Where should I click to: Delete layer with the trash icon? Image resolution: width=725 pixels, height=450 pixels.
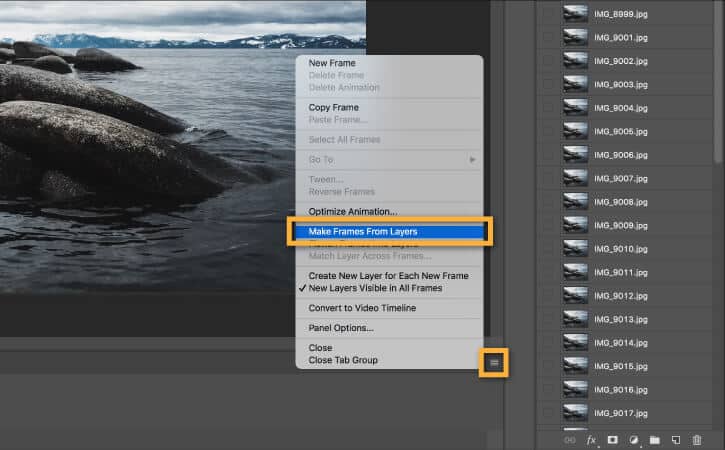[x=697, y=440]
